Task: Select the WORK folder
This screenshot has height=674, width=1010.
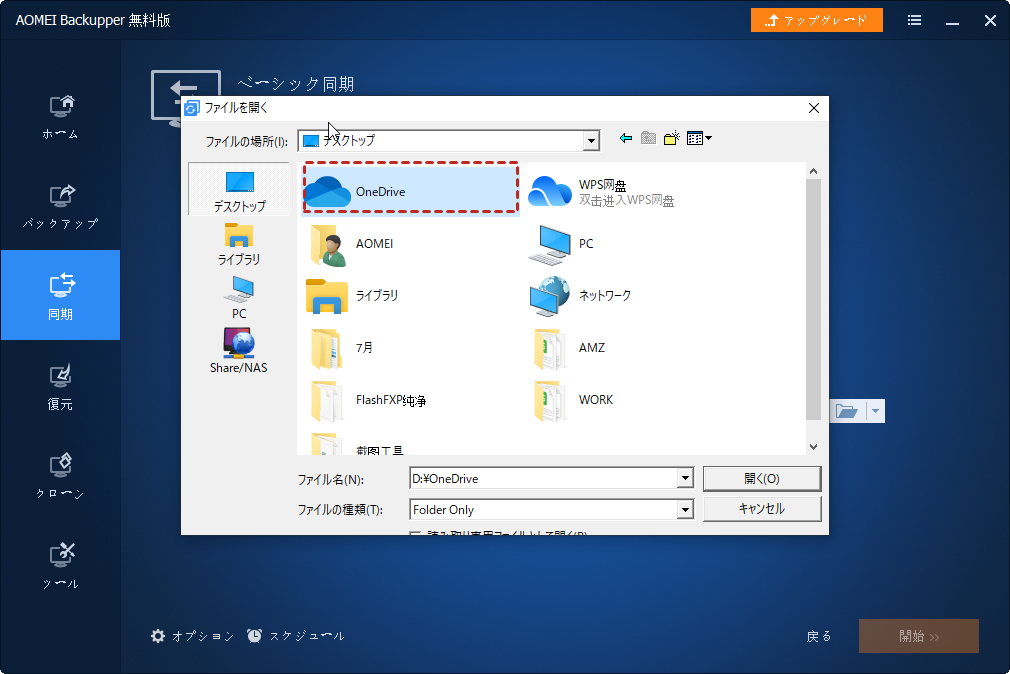Action: coord(574,400)
